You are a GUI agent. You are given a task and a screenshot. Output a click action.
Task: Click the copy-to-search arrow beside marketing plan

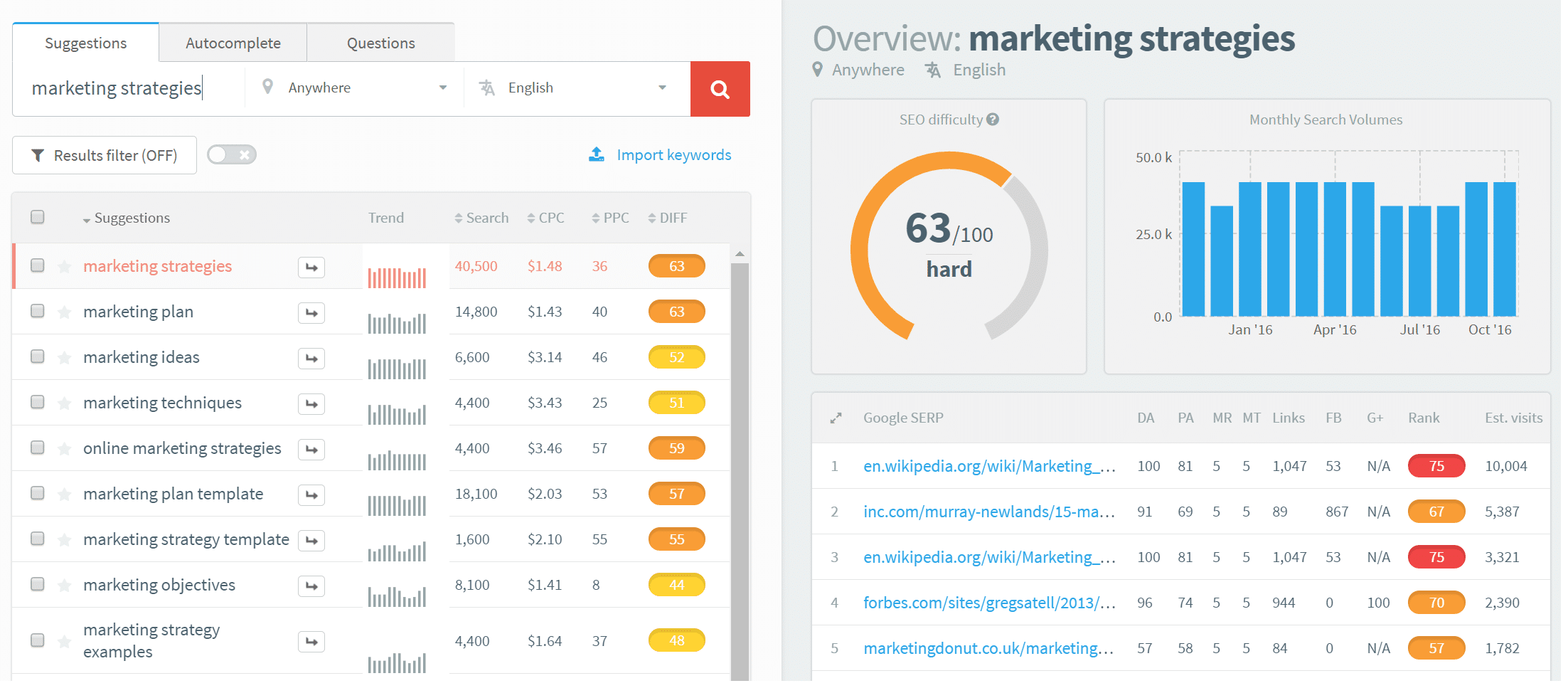click(311, 312)
